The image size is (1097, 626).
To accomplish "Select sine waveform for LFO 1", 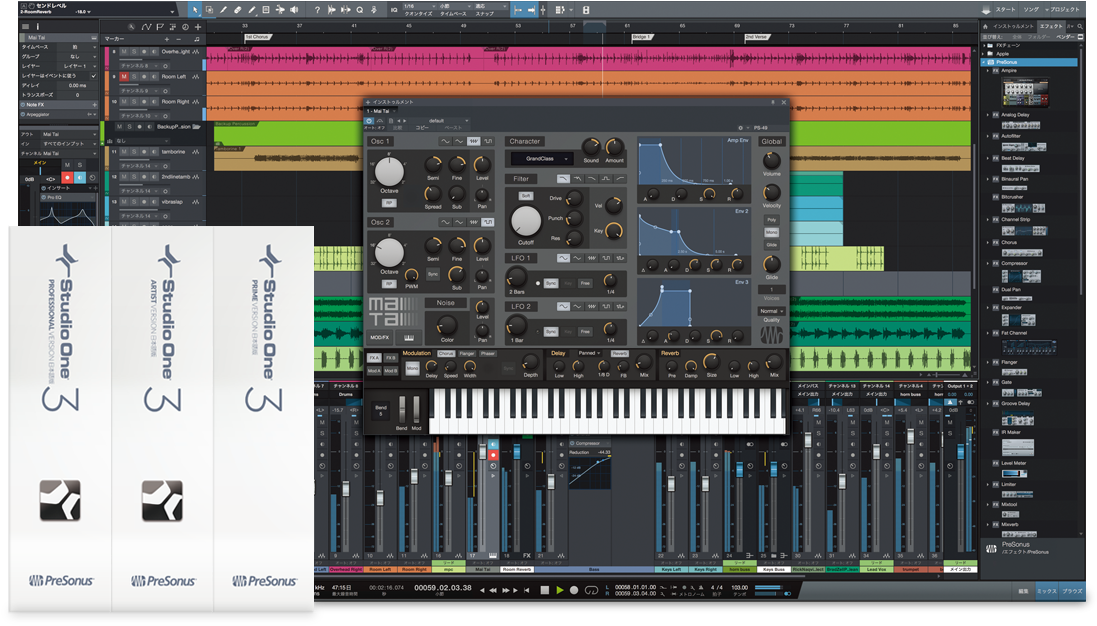I will [x=562, y=258].
